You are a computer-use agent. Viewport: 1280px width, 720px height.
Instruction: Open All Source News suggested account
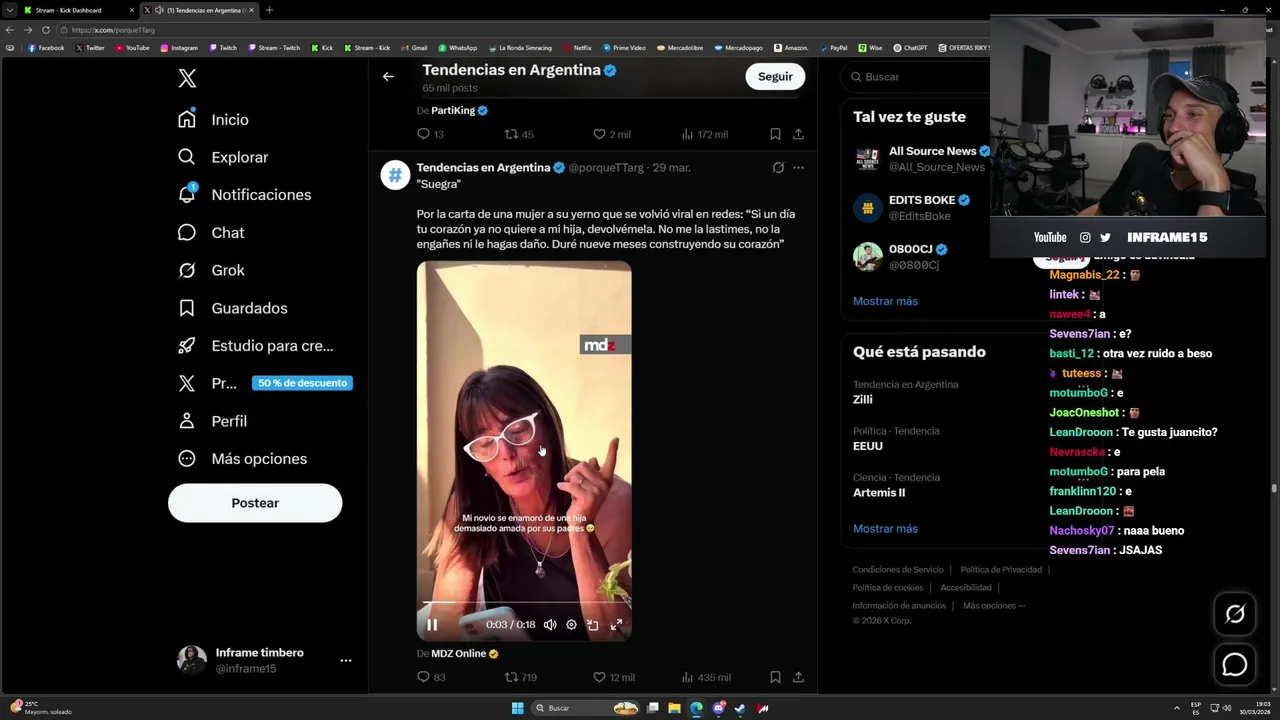pyautogui.click(x=921, y=159)
